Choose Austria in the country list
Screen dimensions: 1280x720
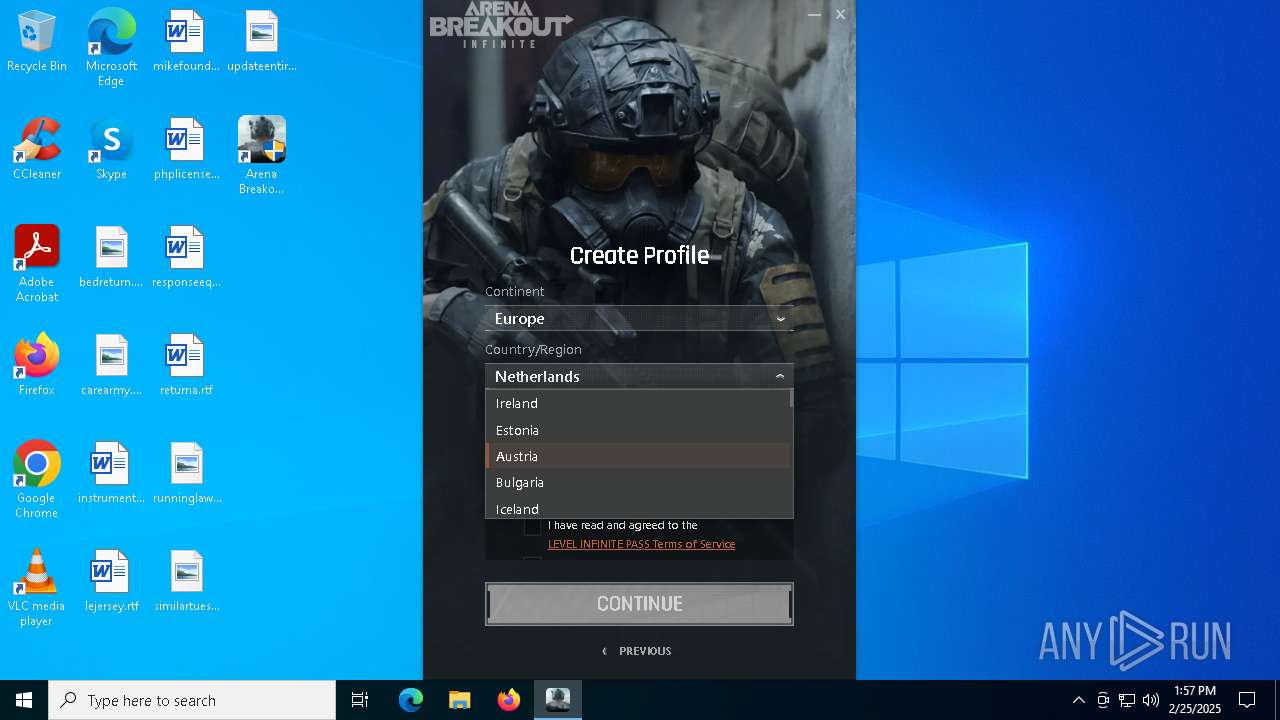coord(637,456)
